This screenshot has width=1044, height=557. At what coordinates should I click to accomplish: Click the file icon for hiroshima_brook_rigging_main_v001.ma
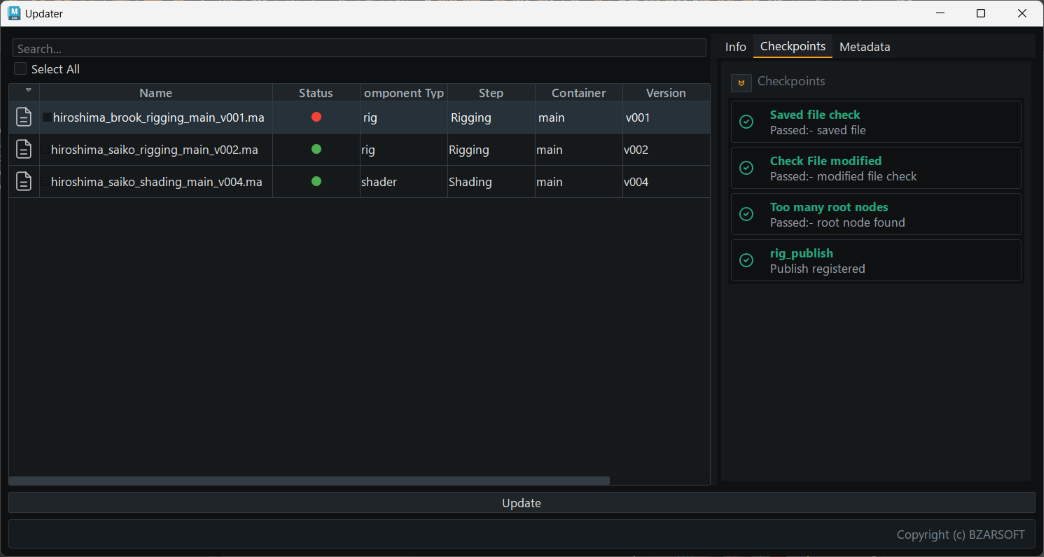tap(24, 118)
